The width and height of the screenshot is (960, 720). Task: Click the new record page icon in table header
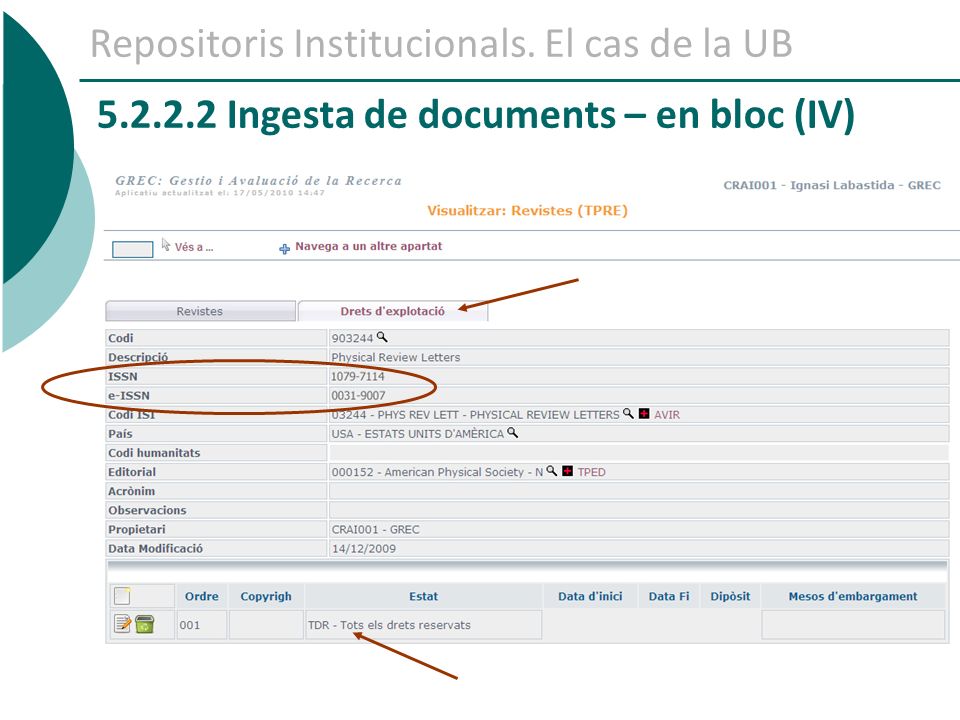tap(122, 596)
